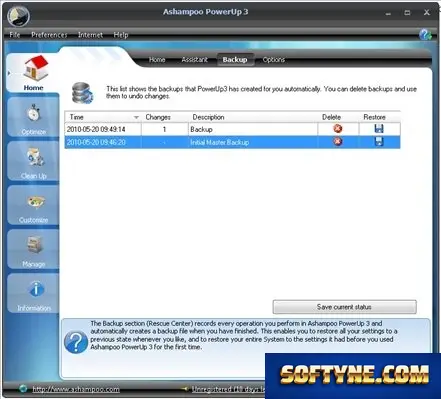Delete the 09:49:14 Backup entry
The width and height of the screenshot is (441, 399).
coord(338,129)
